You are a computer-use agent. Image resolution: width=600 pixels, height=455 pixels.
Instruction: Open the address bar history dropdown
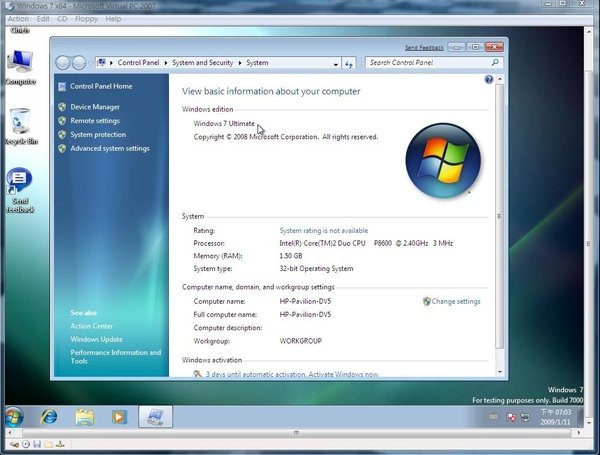336,64
